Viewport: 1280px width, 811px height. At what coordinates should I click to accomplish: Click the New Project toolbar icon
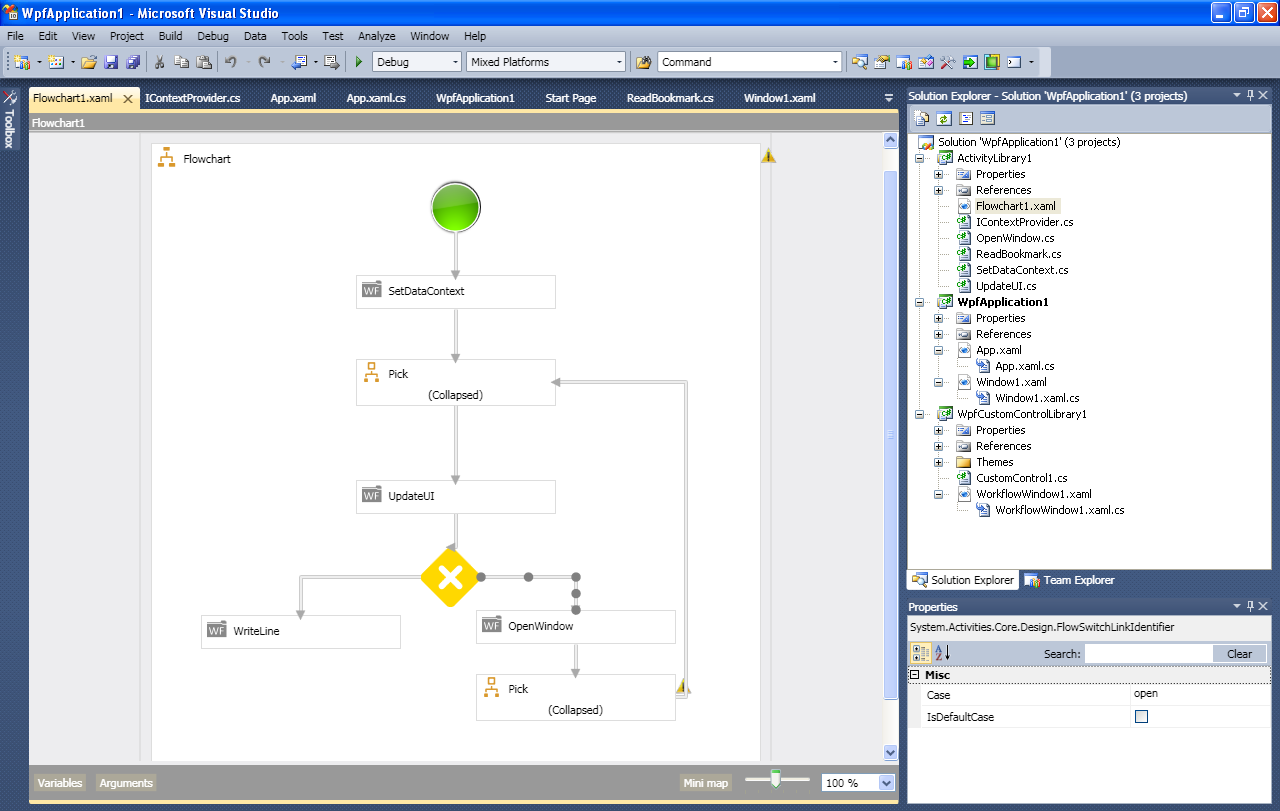coord(22,62)
